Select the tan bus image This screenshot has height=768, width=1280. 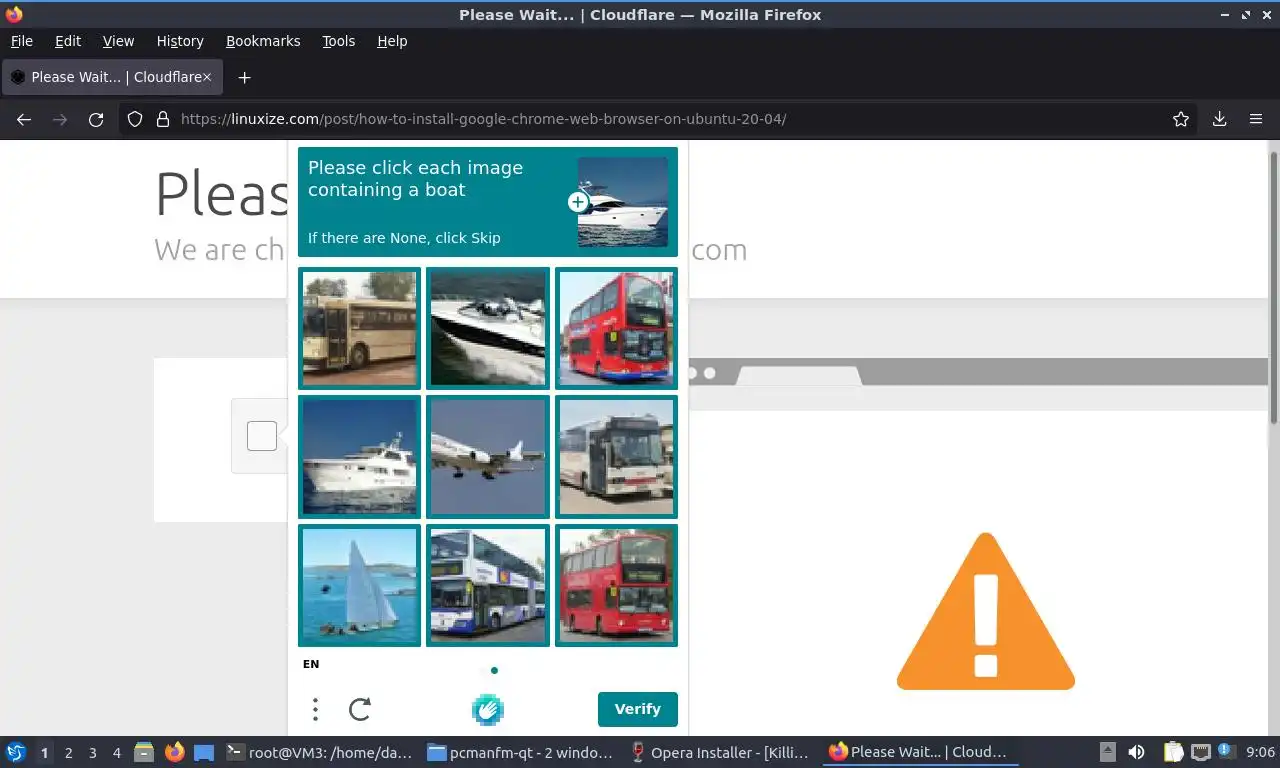[x=360, y=328]
